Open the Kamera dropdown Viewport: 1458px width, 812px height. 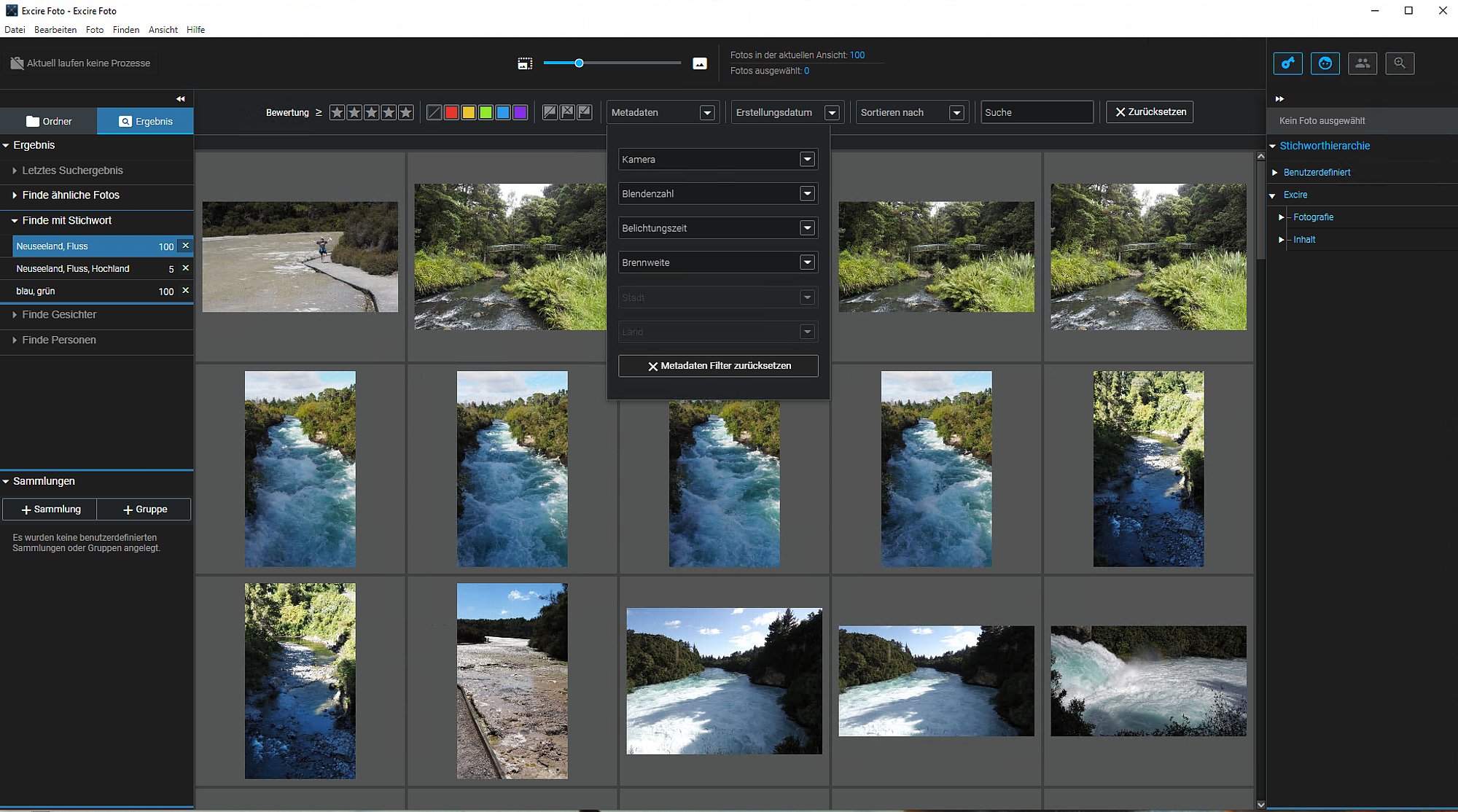pos(718,159)
